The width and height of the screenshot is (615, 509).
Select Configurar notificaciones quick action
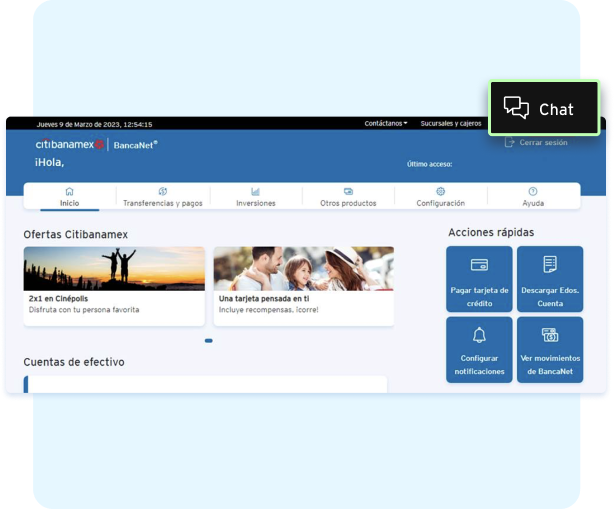coord(479,350)
